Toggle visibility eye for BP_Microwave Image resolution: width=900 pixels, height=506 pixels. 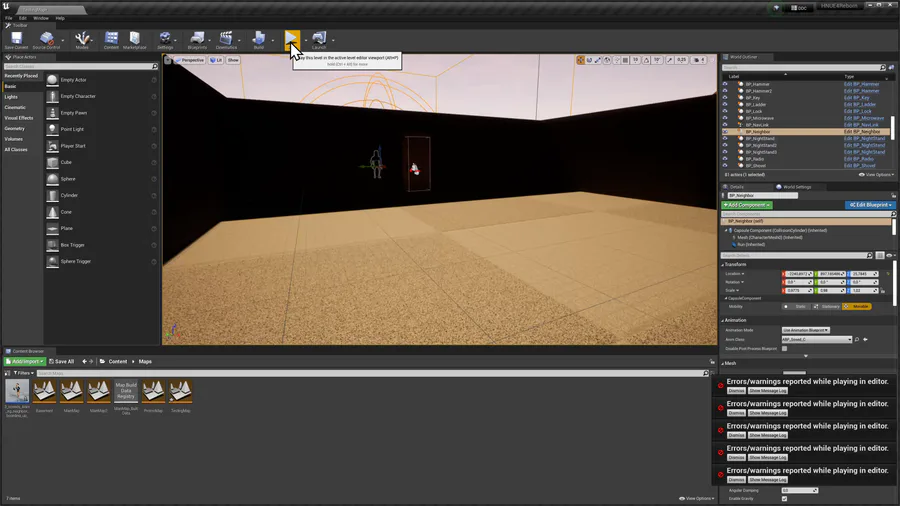click(725, 118)
